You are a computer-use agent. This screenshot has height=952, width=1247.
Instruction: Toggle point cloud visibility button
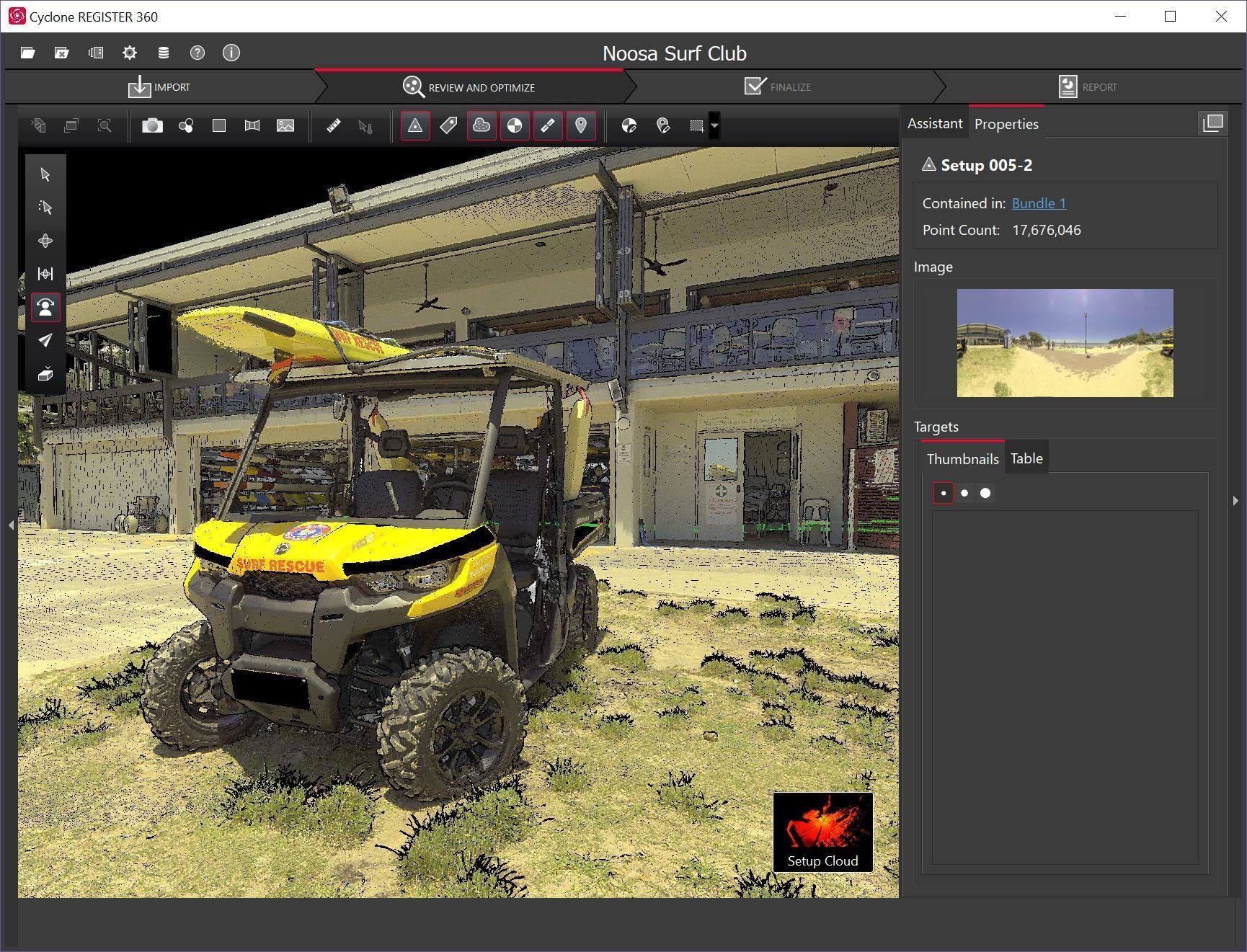coord(481,126)
